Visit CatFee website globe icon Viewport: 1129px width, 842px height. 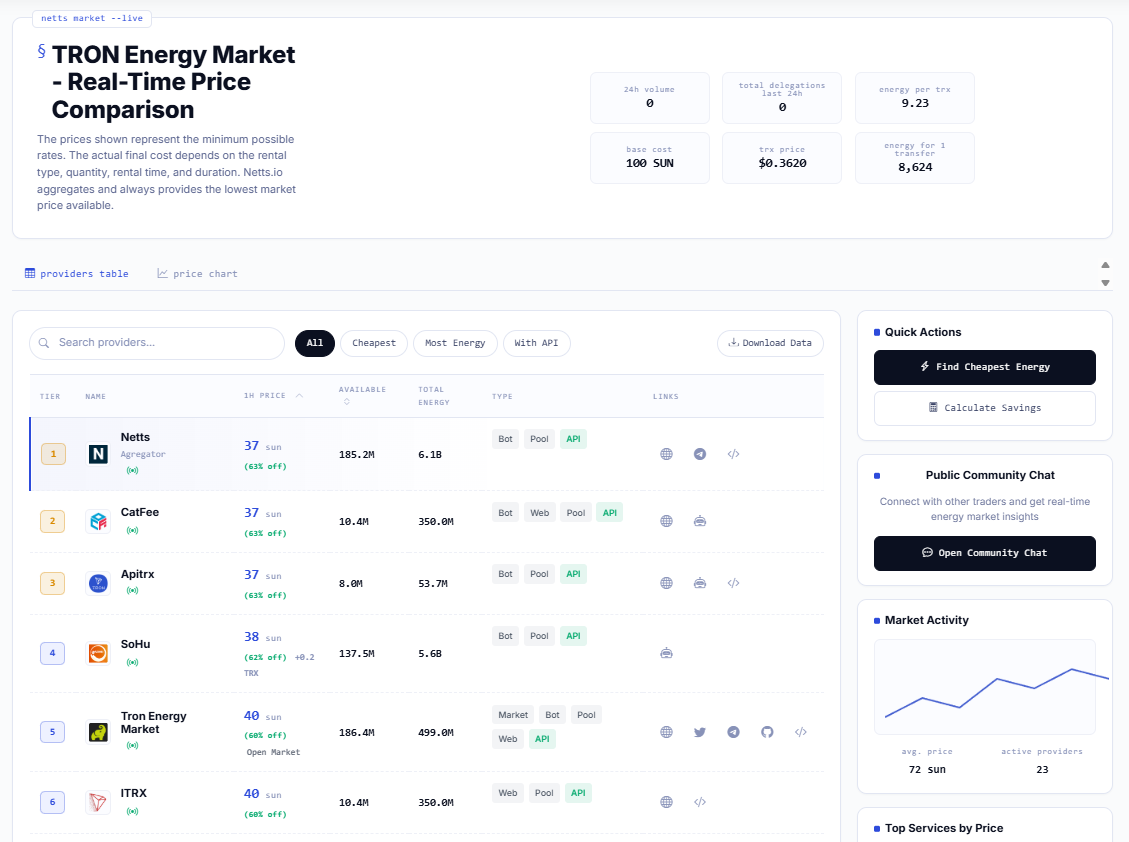tap(667, 521)
